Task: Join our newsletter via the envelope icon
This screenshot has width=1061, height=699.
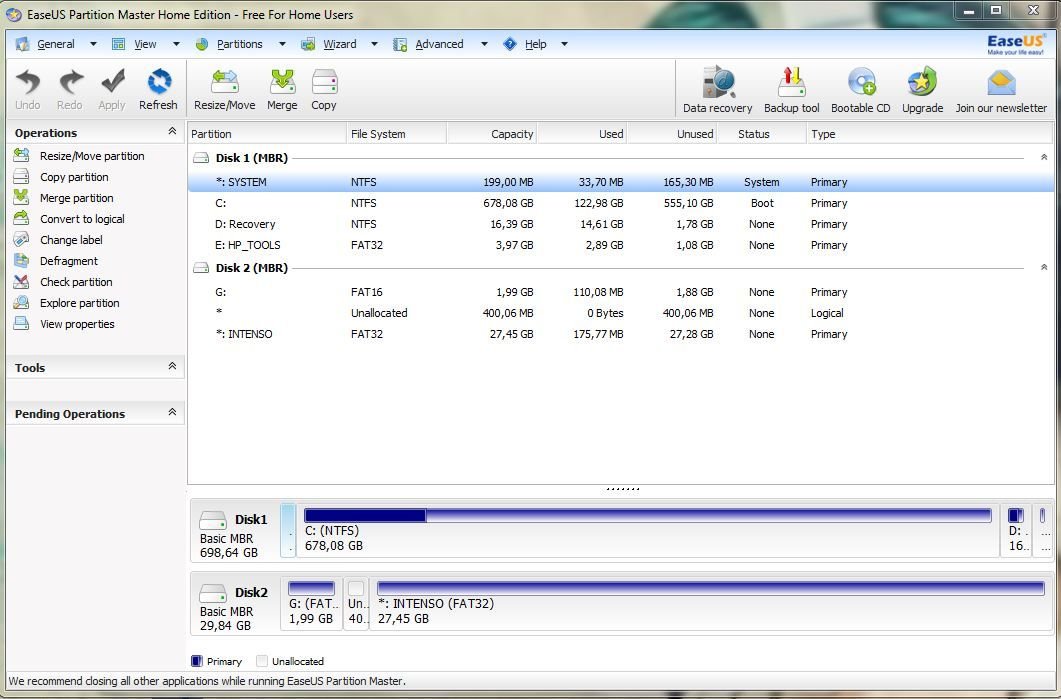Action: [x=1001, y=83]
